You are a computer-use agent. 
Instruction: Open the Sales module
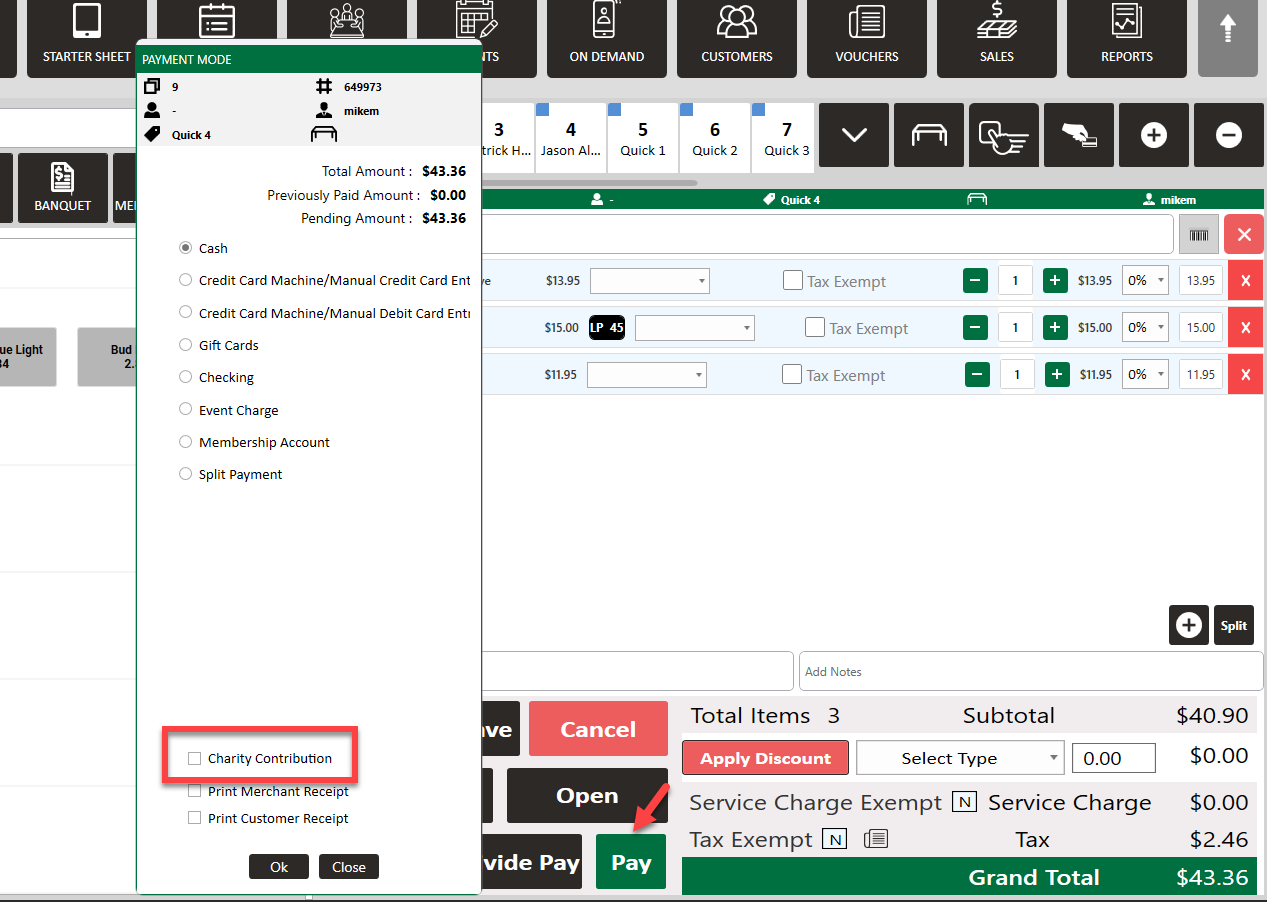tap(996, 37)
